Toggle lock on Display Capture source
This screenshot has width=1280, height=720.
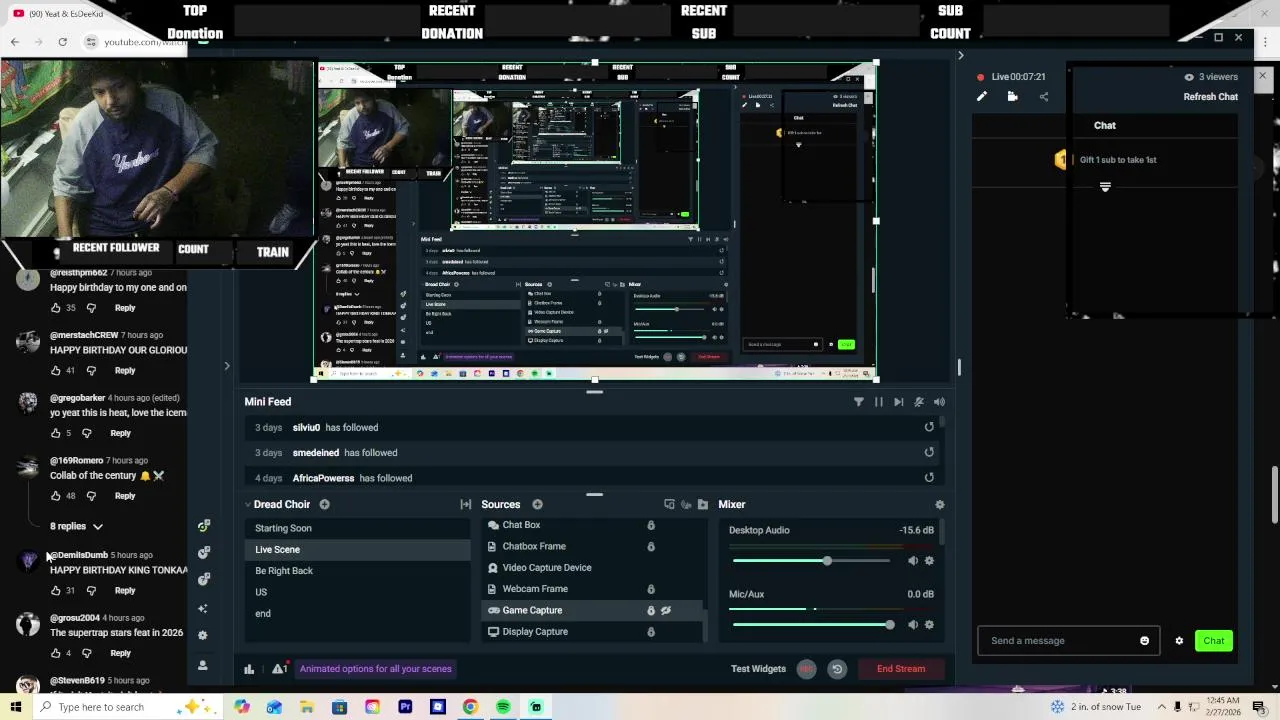[651, 632]
